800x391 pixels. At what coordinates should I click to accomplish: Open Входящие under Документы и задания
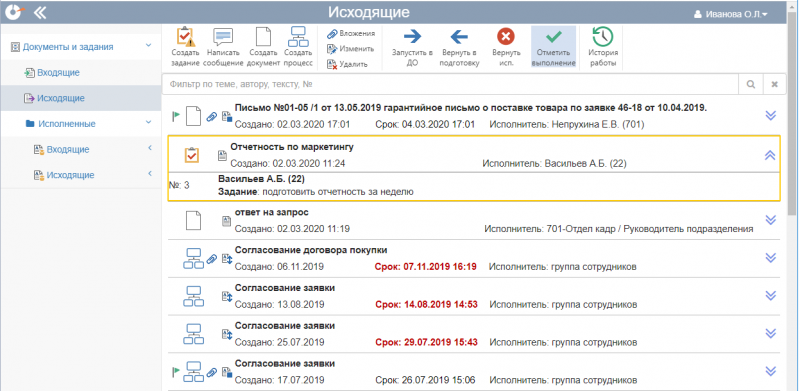tap(58, 72)
